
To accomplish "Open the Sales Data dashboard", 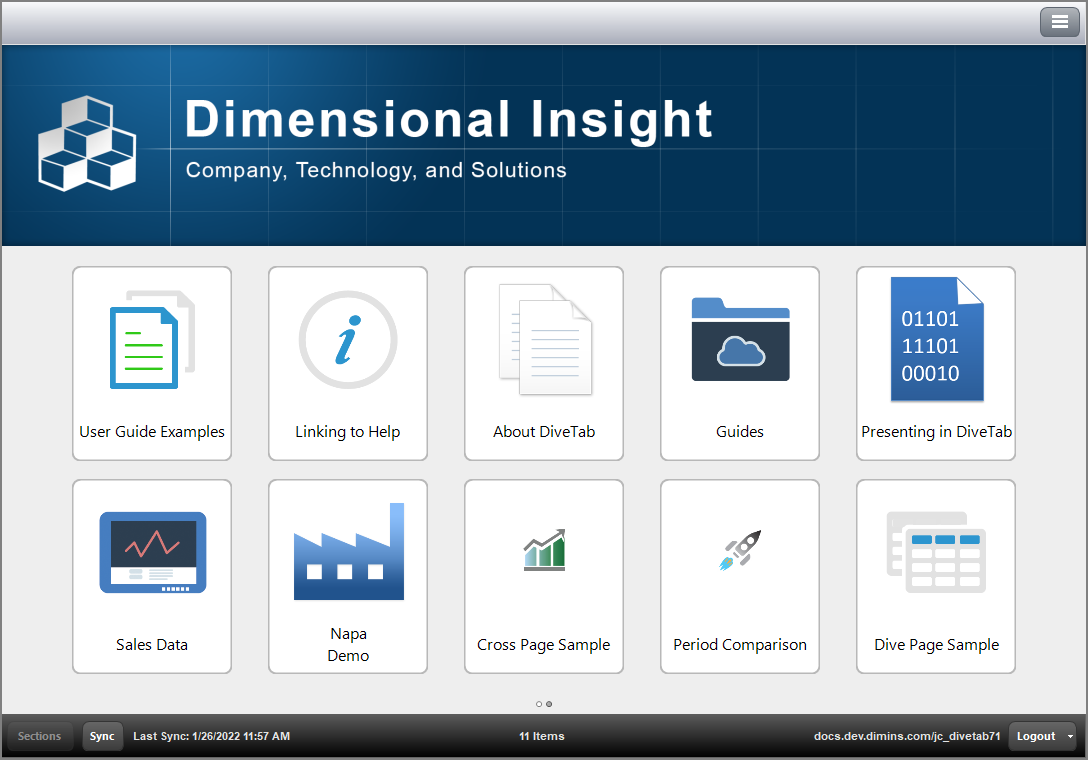I will click(151, 576).
